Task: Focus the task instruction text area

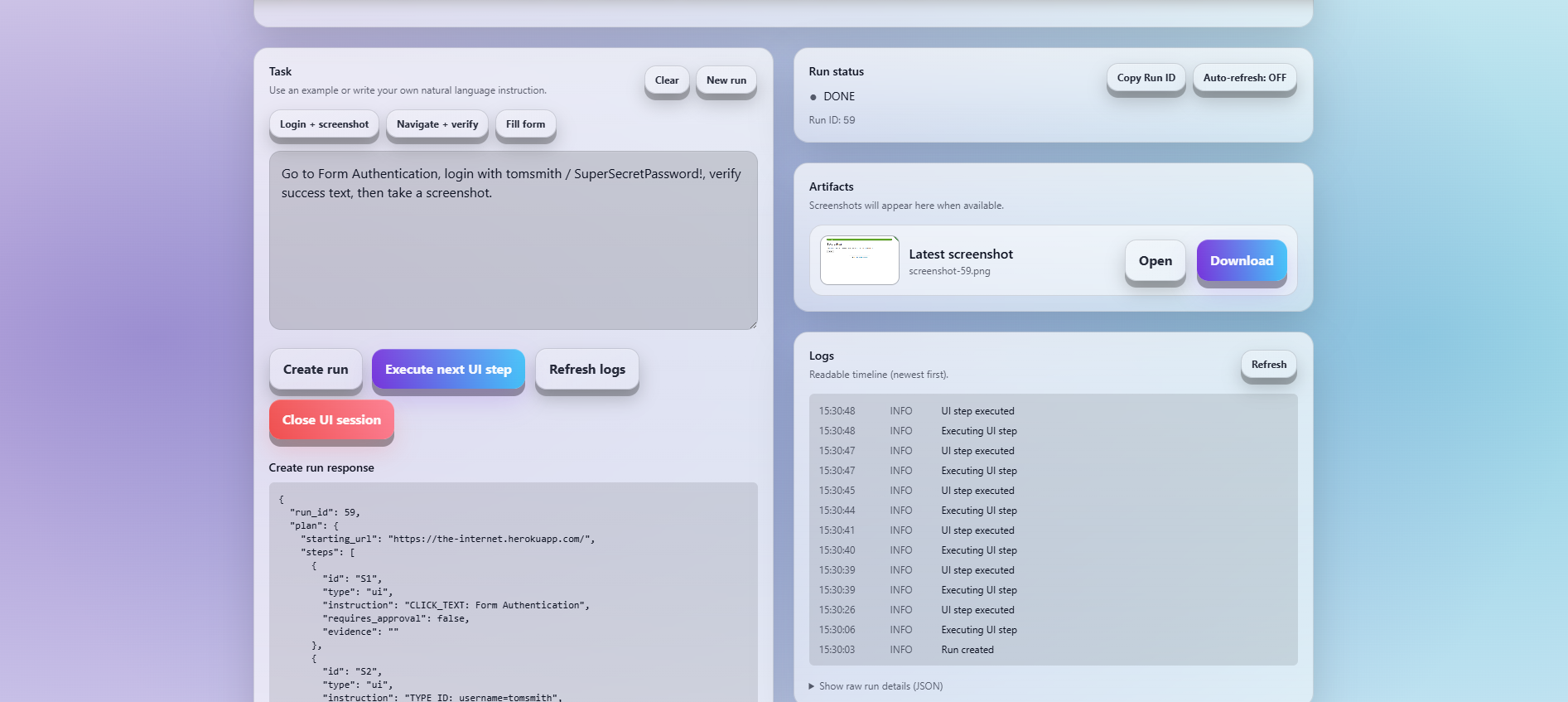Action: (513, 240)
